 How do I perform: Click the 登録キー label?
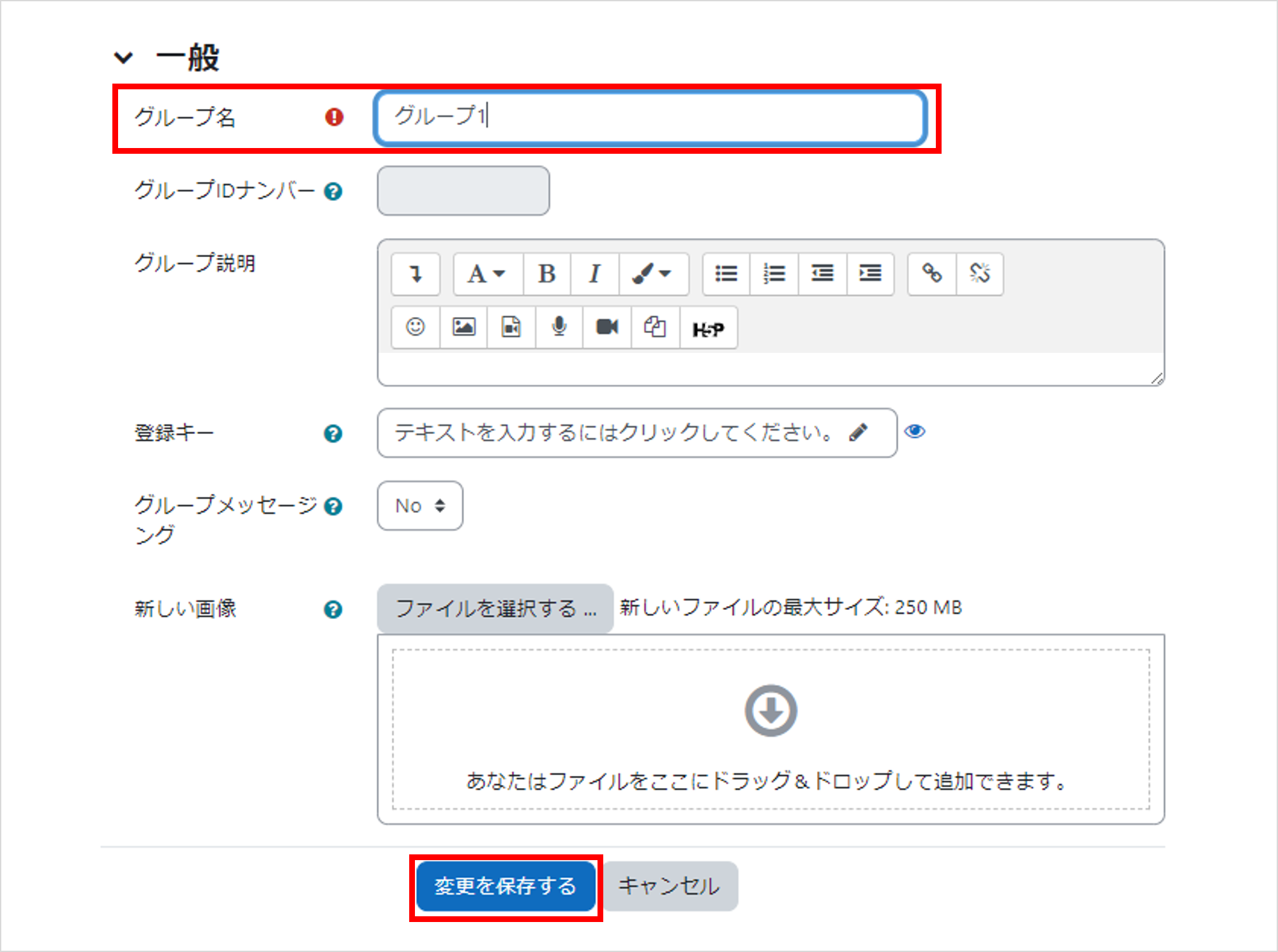pos(174,433)
